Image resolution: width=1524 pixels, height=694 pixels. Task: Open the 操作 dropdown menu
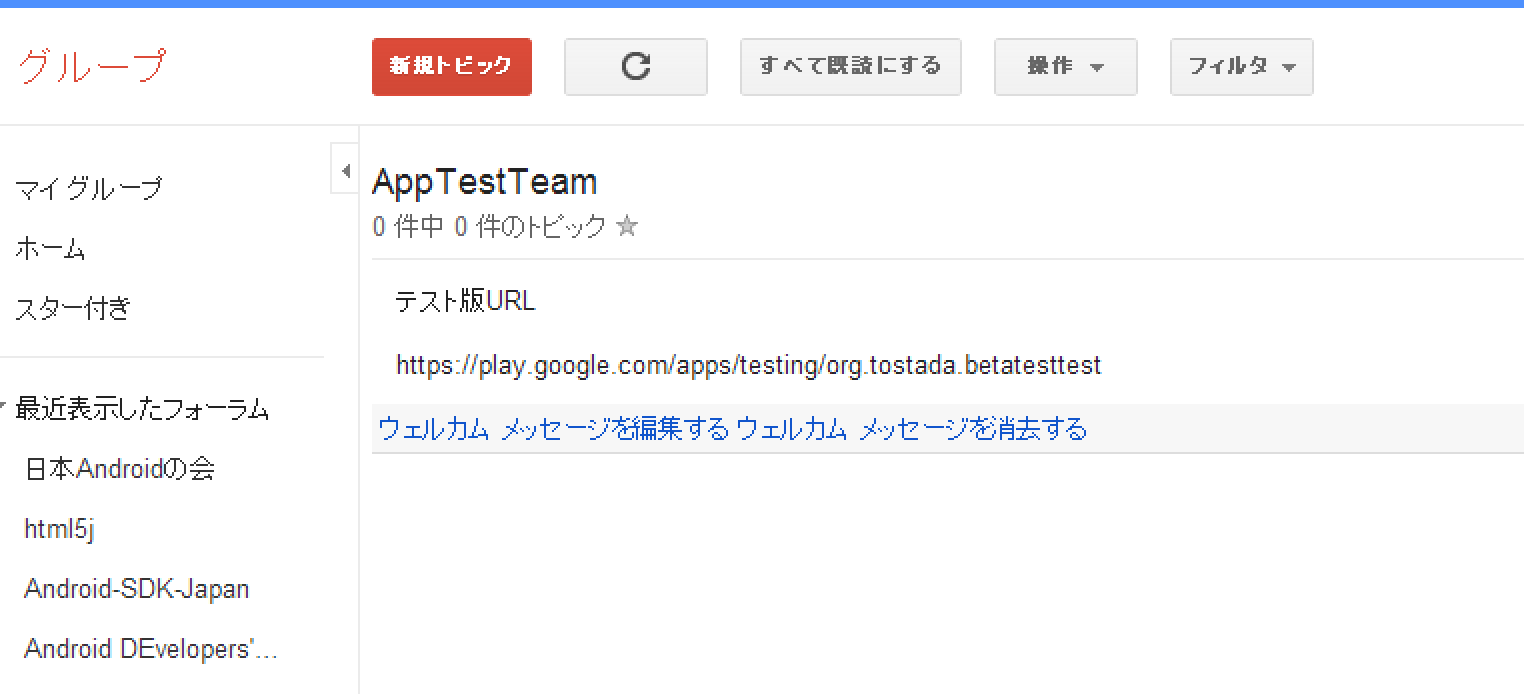pos(1065,66)
